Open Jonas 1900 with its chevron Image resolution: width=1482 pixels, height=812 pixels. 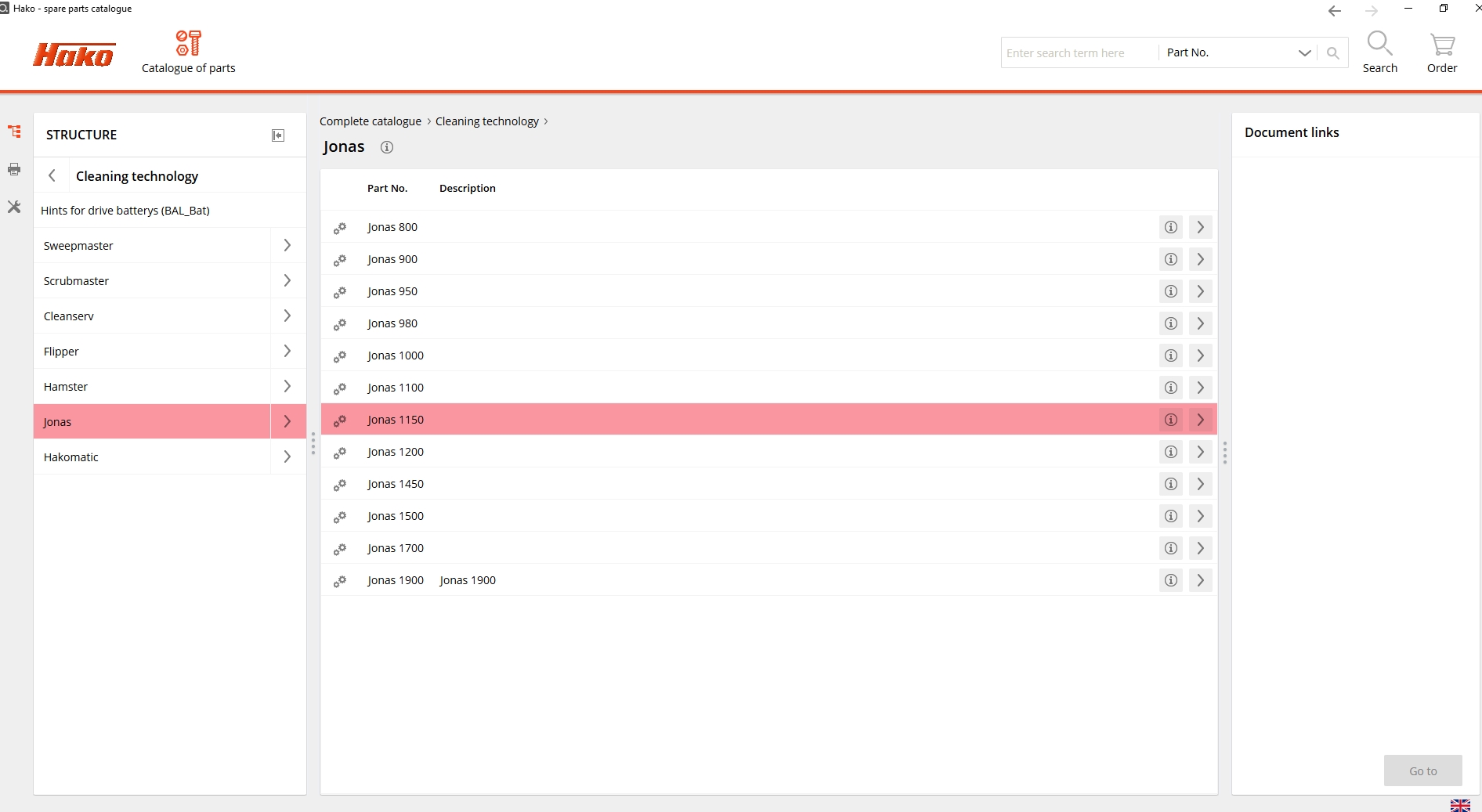click(x=1200, y=580)
